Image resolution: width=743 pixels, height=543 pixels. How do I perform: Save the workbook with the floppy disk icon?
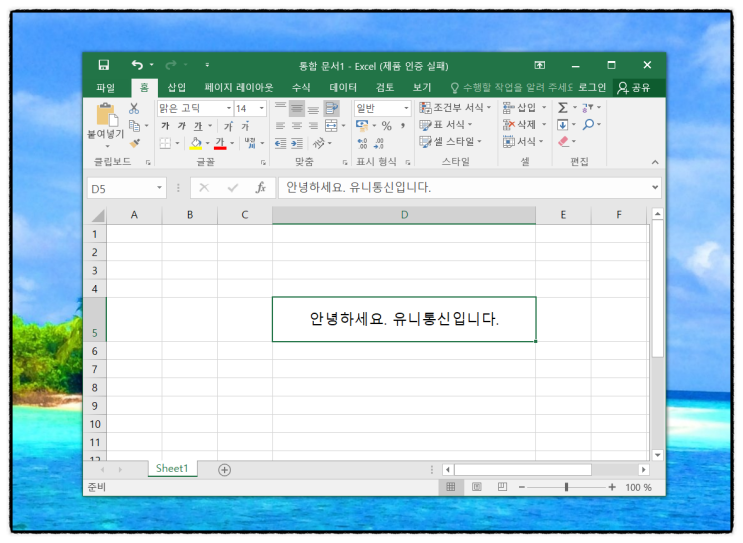pyautogui.click(x=103, y=65)
